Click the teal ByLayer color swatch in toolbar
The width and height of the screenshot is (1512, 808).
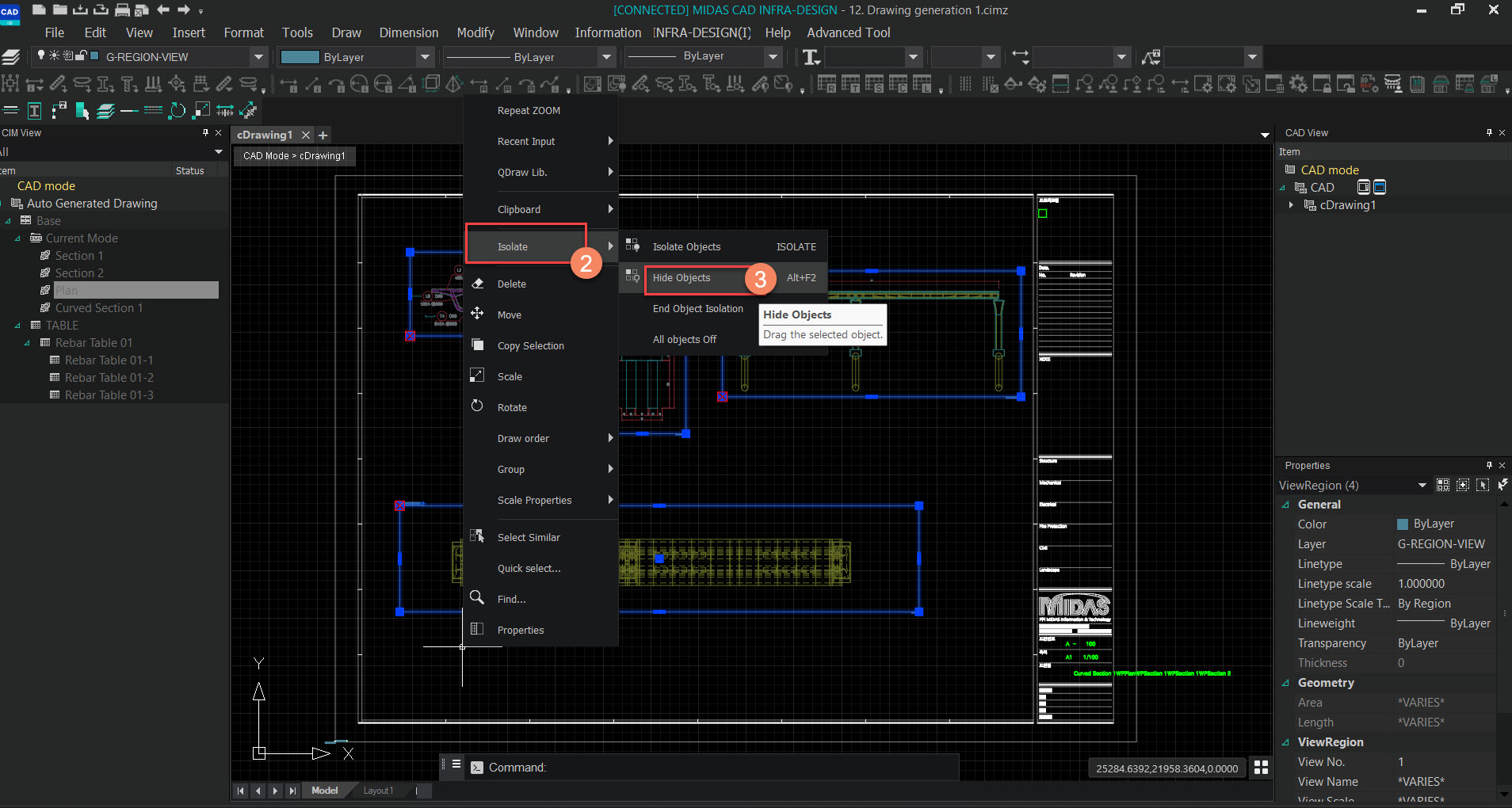(300, 57)
